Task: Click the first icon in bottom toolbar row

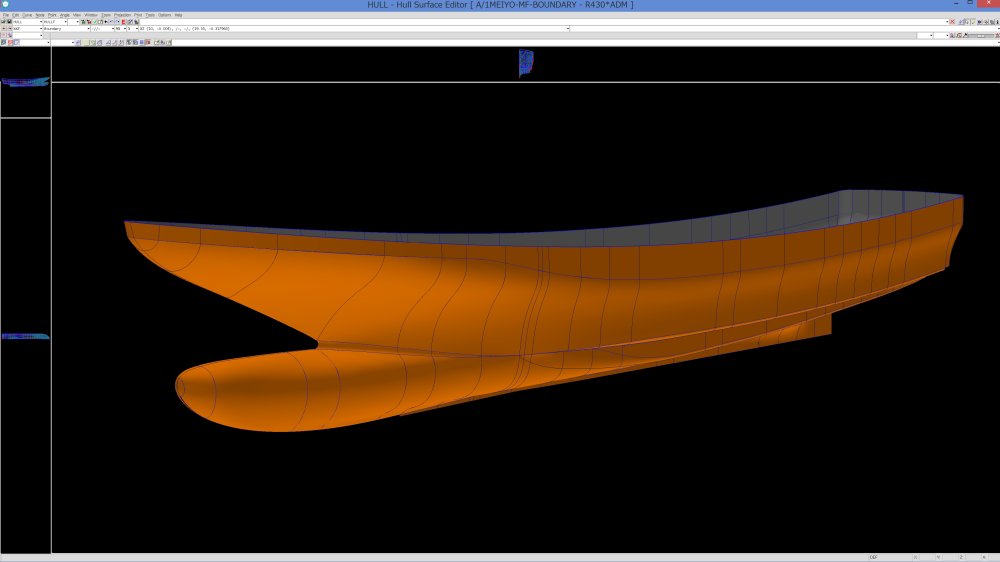Action: pyautogui.click(x=4, y=43)
